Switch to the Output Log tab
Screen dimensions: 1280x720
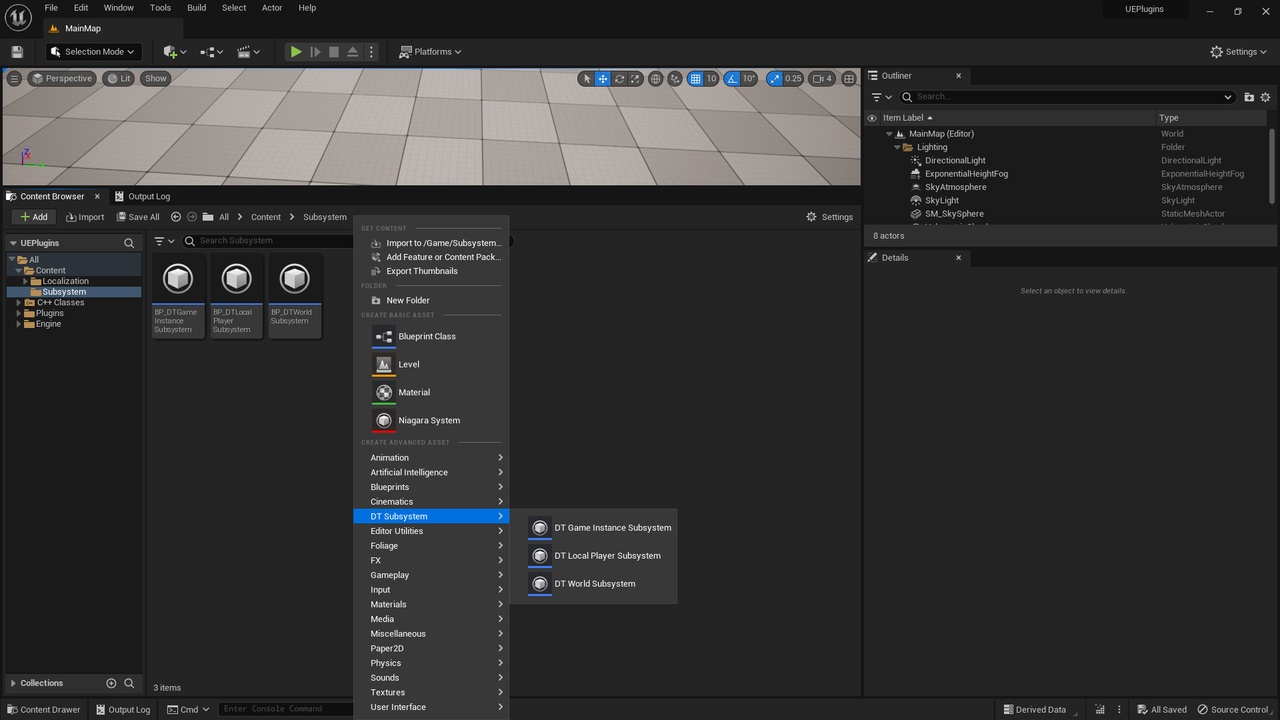[x=143, y=196]
